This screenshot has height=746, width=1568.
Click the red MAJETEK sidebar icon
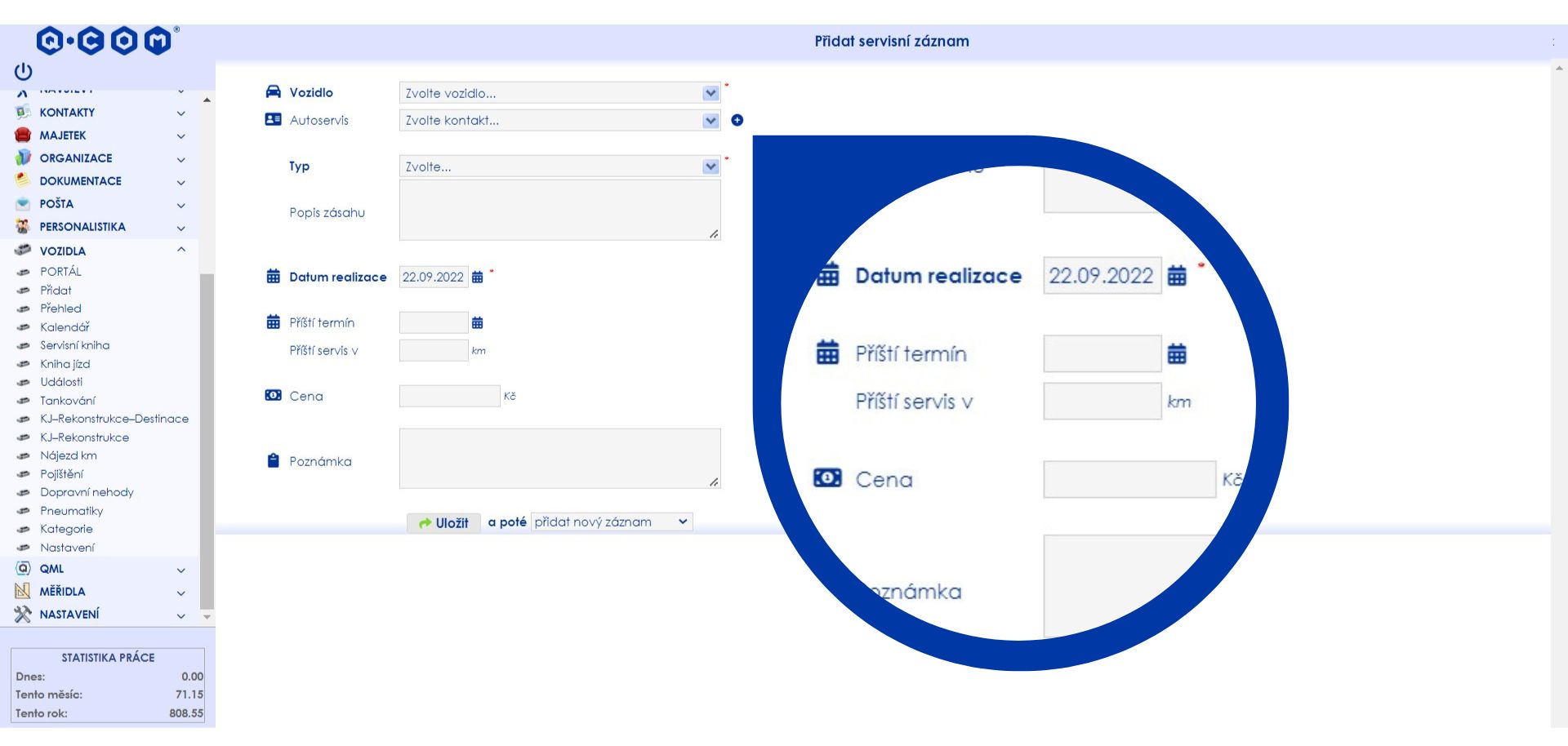coord(23,135)
